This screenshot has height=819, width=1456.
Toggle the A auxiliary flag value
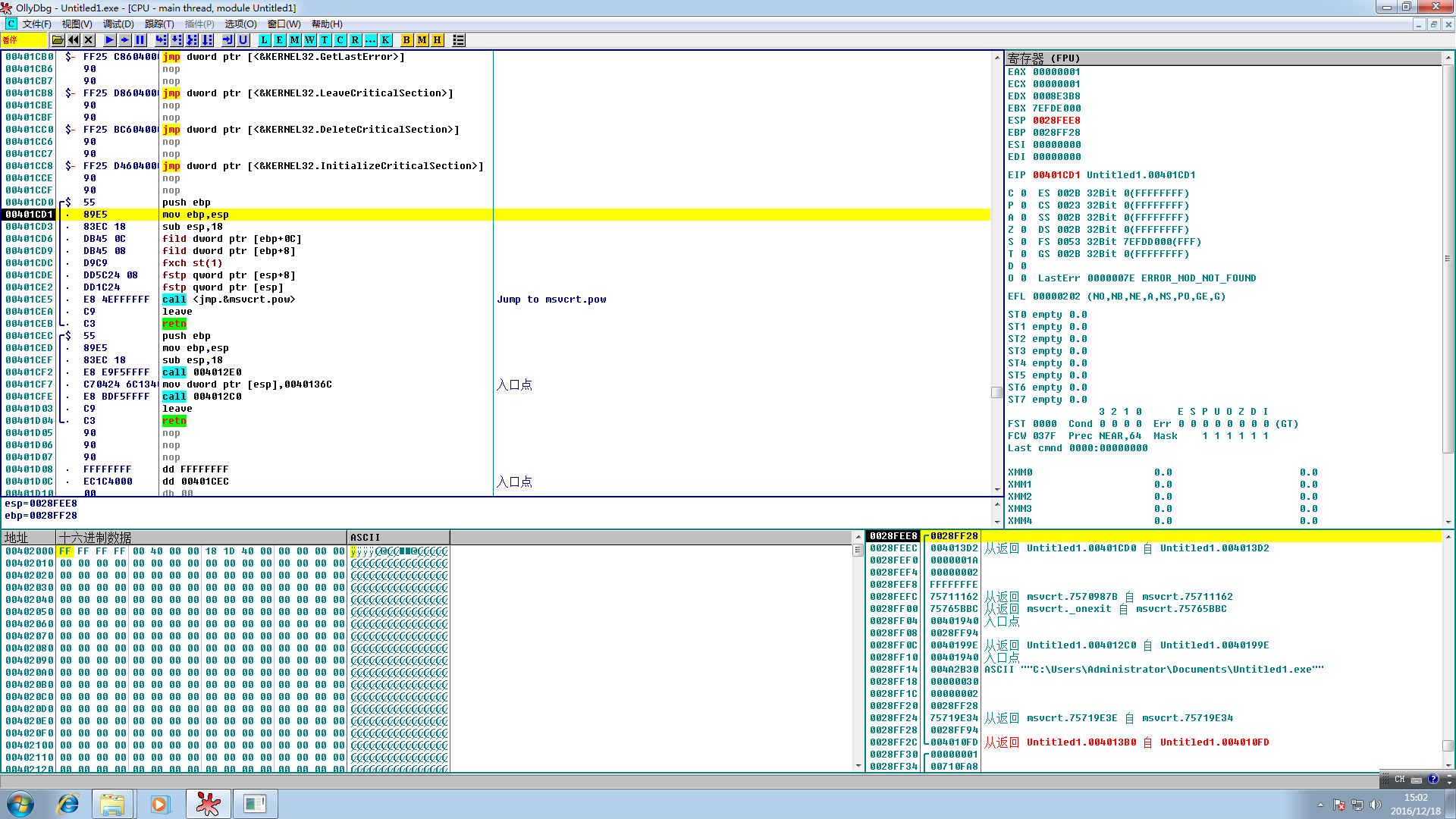pos(1024,218)
